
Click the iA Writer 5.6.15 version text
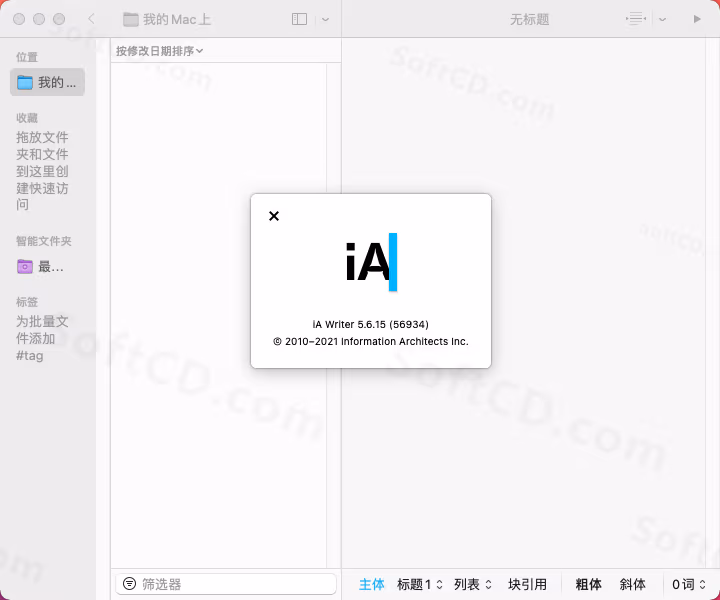(371, 324)
